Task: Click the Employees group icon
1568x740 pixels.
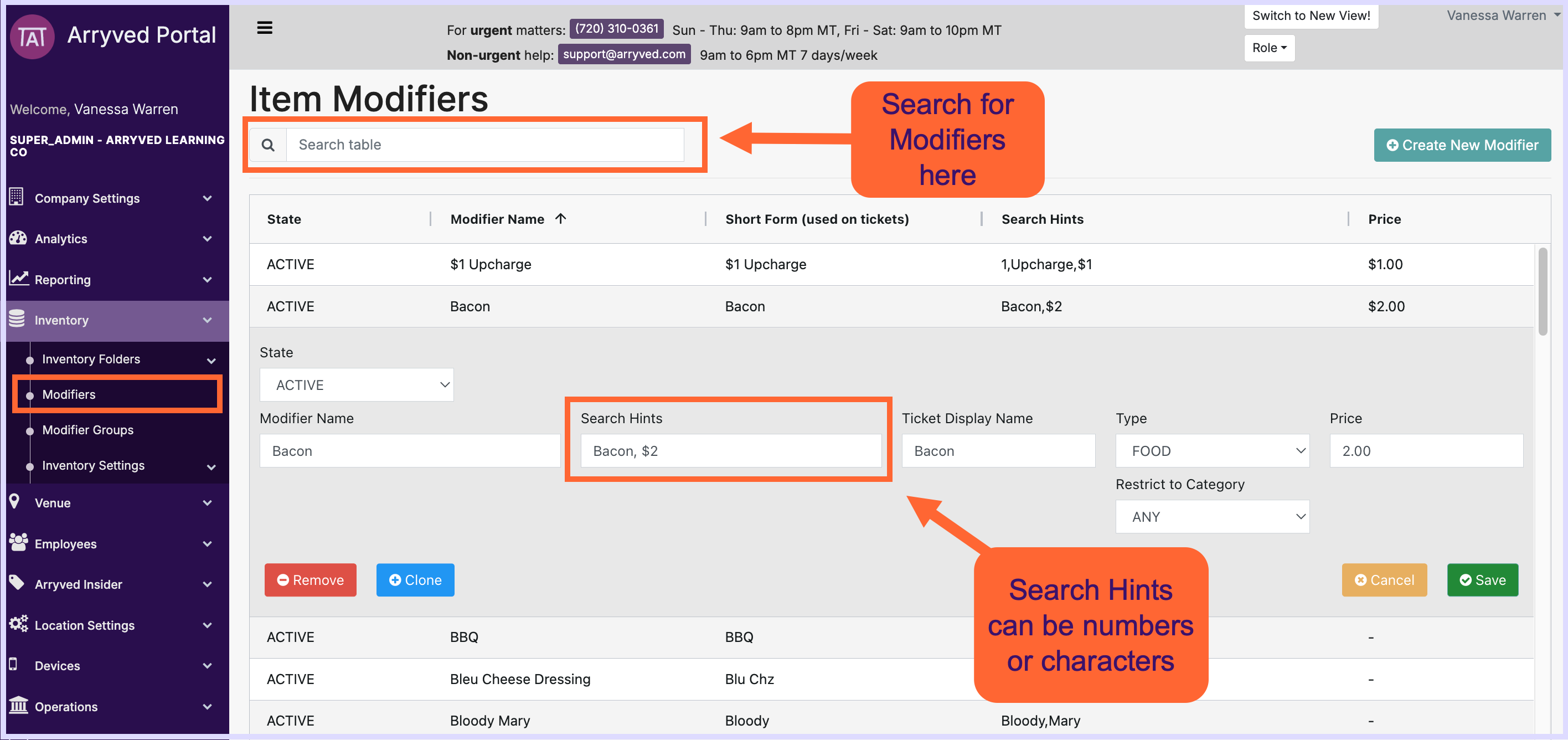Action: click(19, 542)
